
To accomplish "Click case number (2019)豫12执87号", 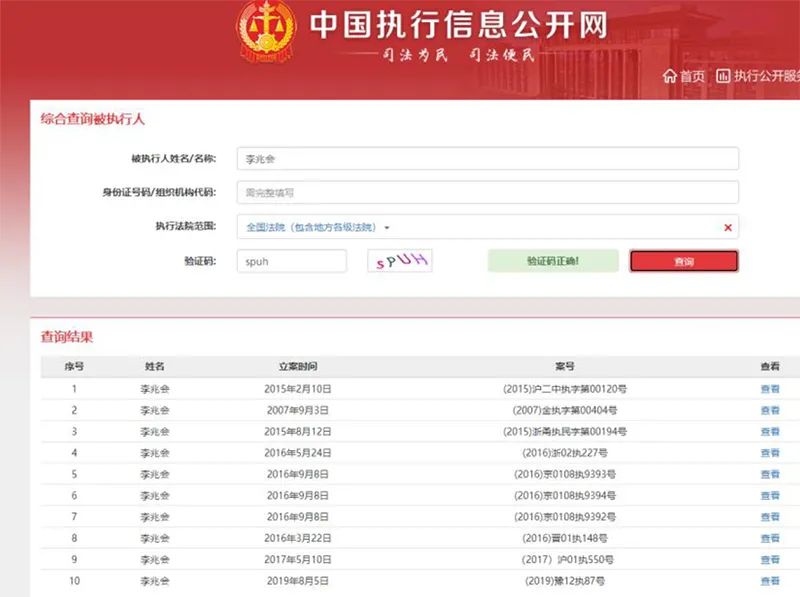I will [565, 581].
